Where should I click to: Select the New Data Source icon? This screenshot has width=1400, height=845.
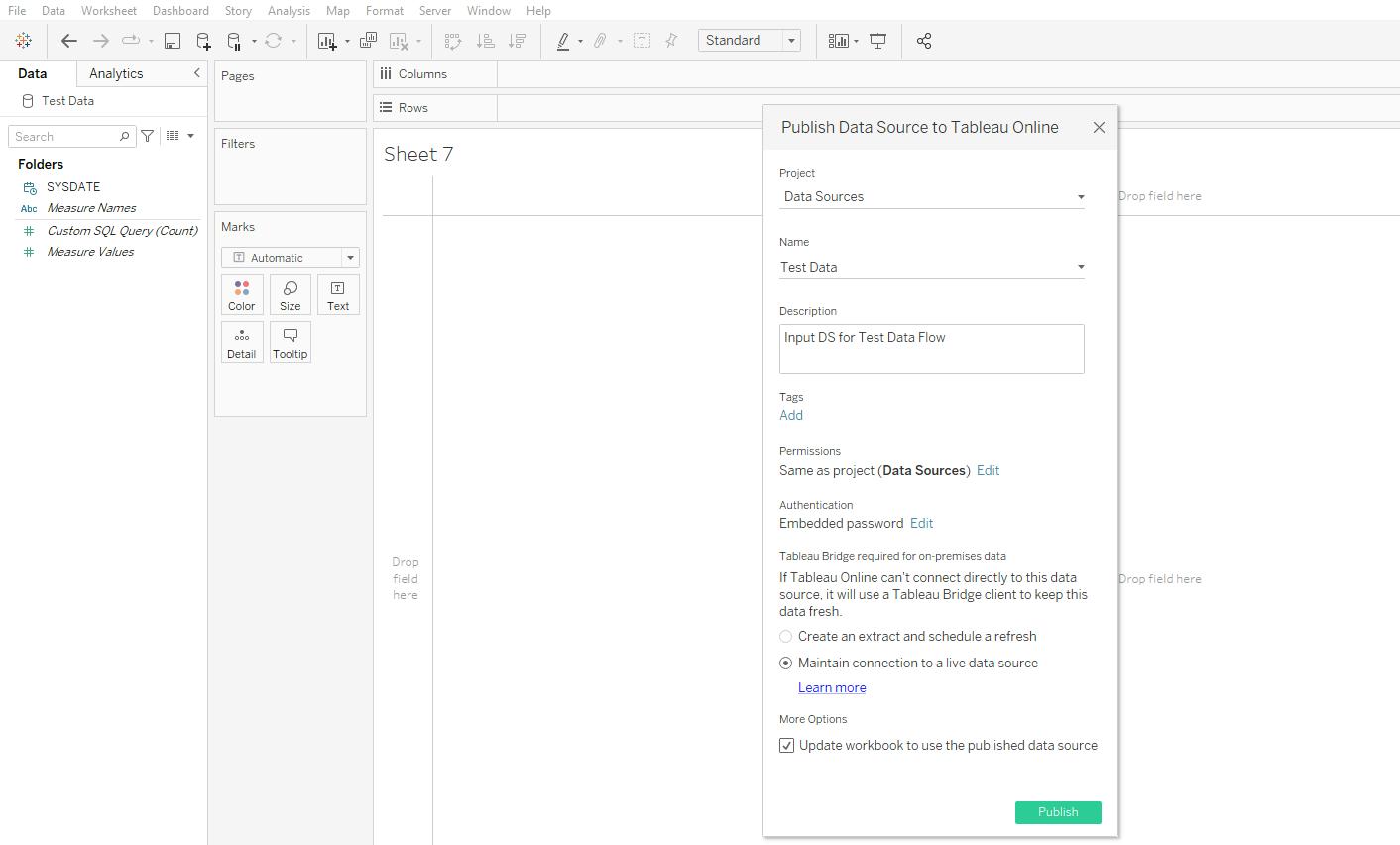pyautogui.click(x=203, y=40)
